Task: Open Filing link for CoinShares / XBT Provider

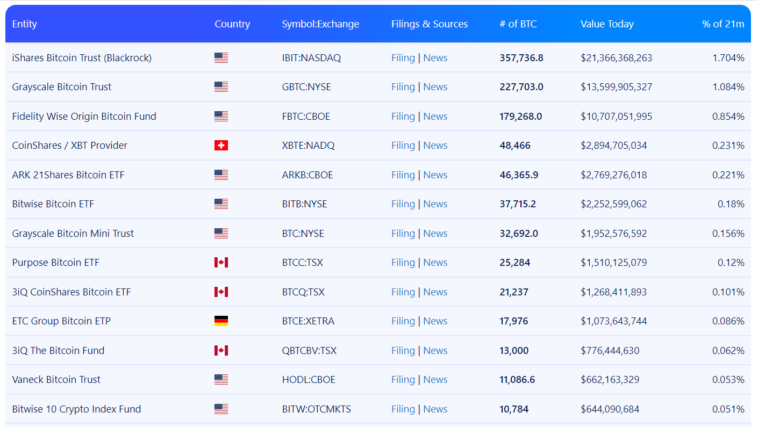Action: click(x=403, y=146)
